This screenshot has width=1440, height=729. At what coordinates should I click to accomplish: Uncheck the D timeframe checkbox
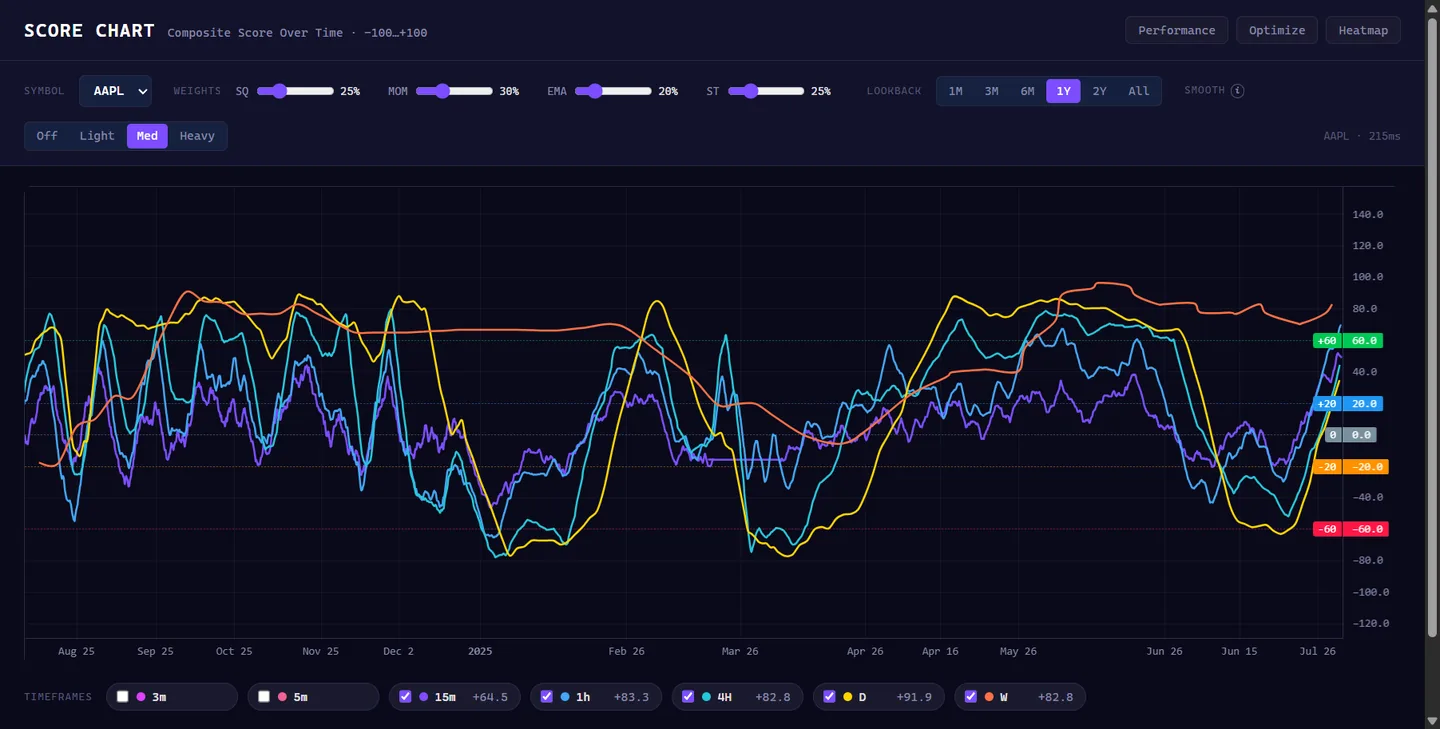pos(829,697)
